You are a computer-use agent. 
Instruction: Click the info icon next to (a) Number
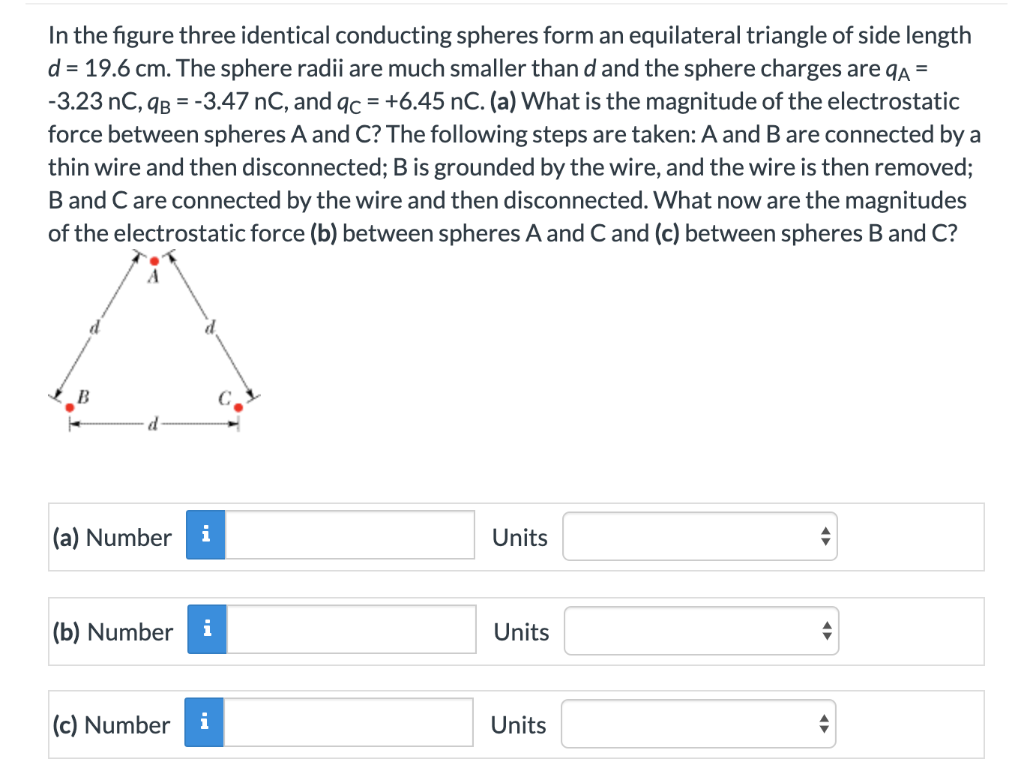[x=207, y=536]
